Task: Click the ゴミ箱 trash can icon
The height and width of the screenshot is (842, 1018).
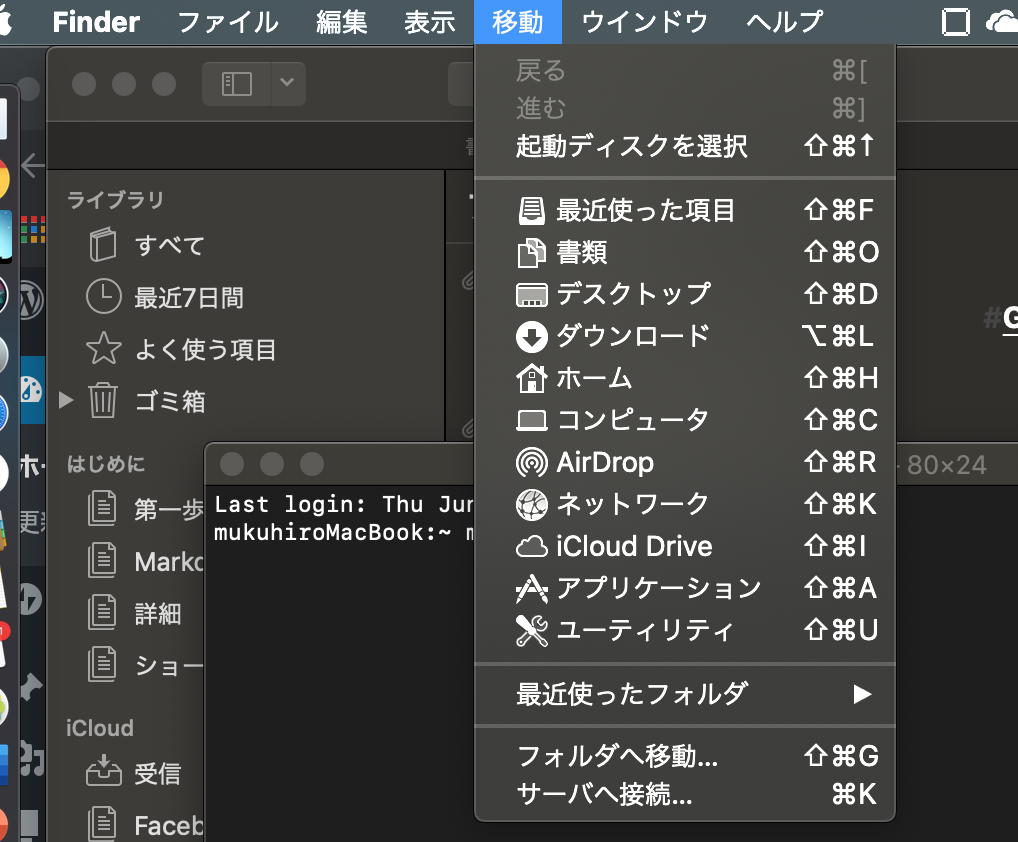Action: (103, 400)
